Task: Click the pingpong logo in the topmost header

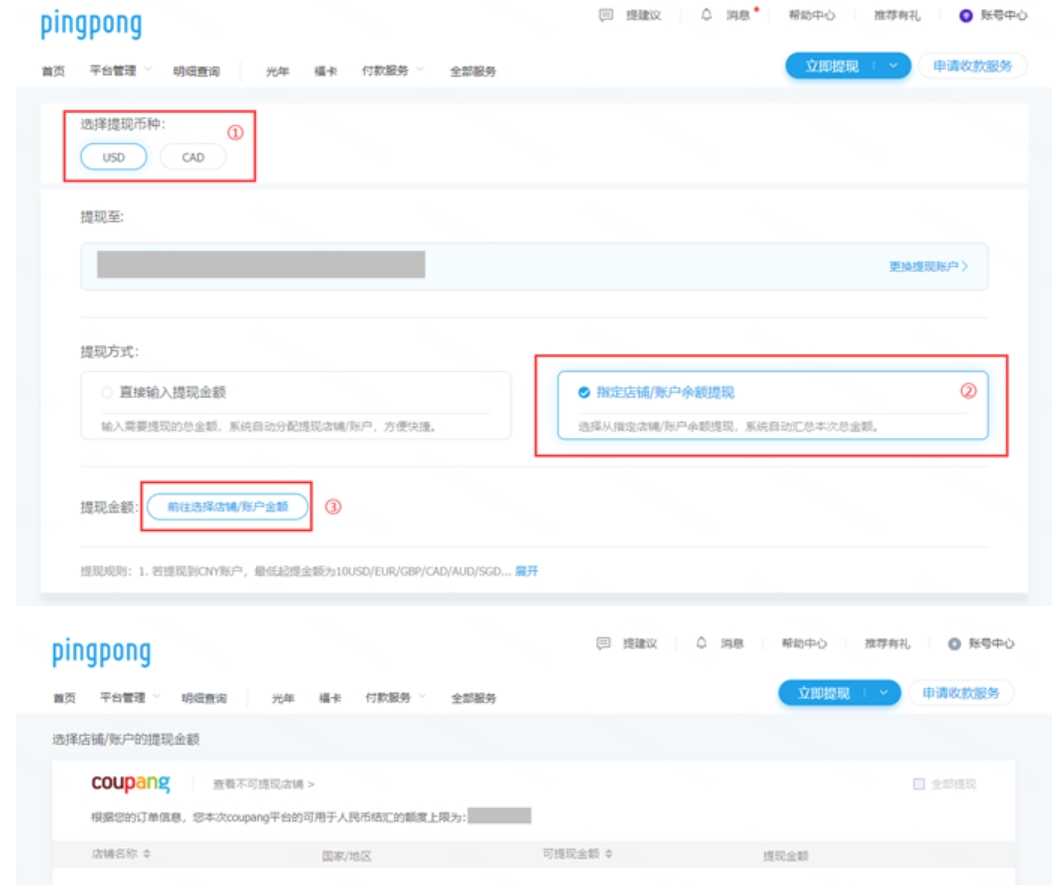Action: pos(91,24)
